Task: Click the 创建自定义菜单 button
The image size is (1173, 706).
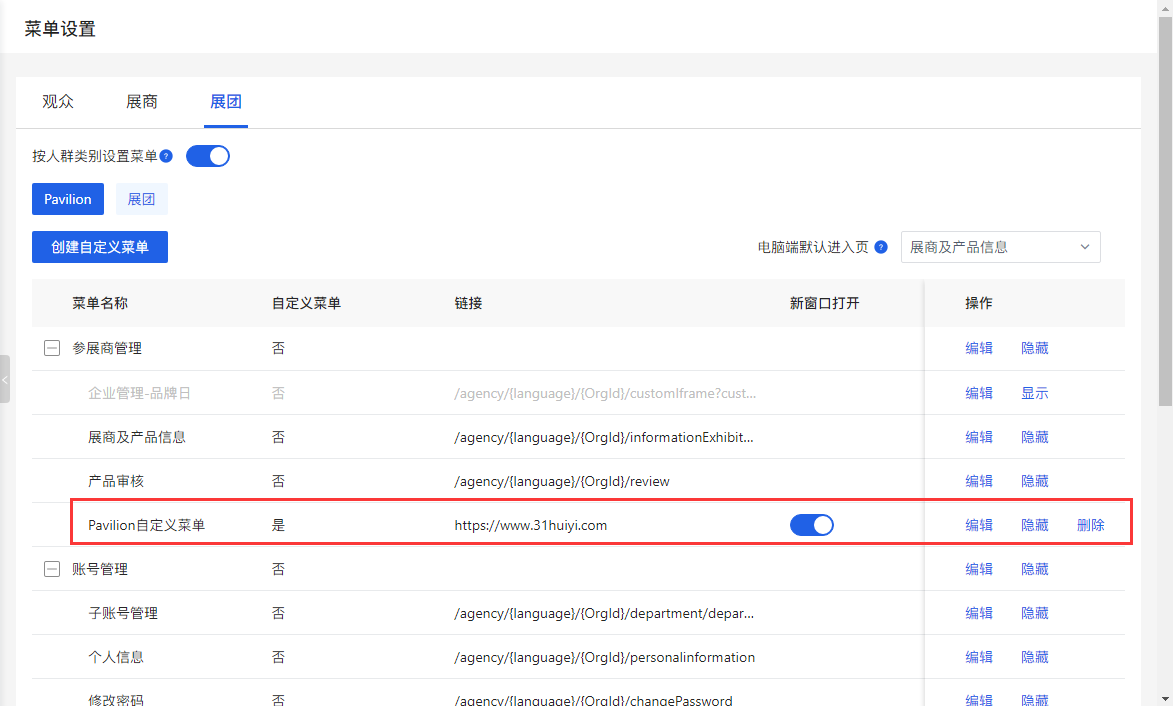Action: [99, 247]
